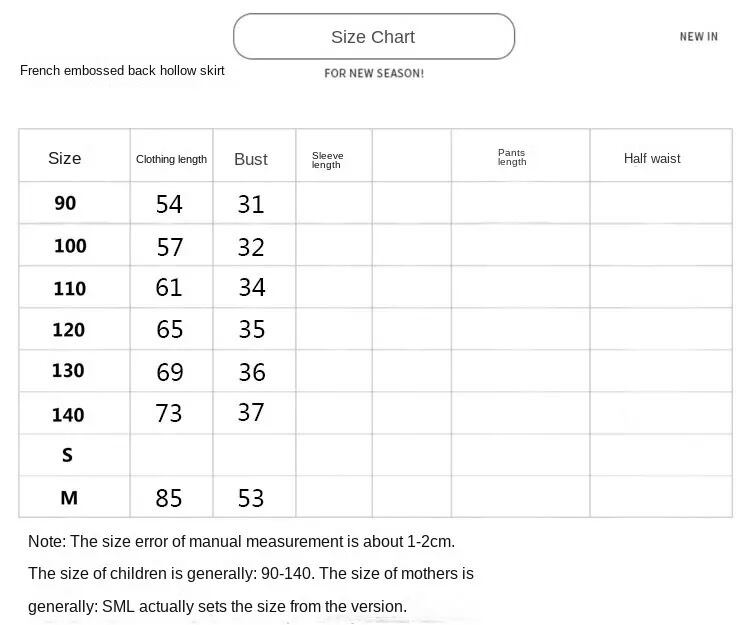The image size is (750, 625).
Task: Select the size 110 row label
Action: 69,289
